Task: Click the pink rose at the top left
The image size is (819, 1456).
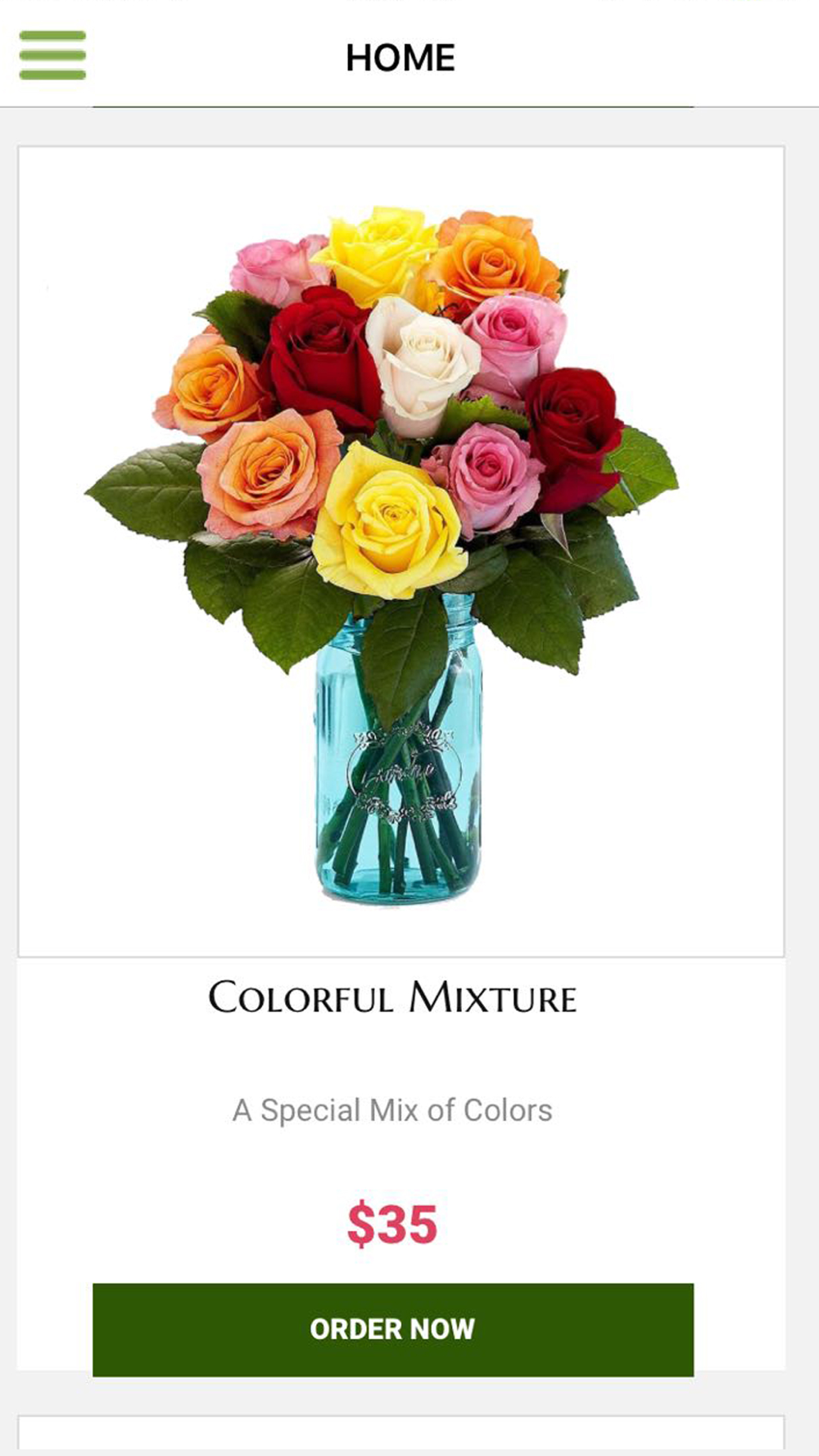Action: coord(277,268)
